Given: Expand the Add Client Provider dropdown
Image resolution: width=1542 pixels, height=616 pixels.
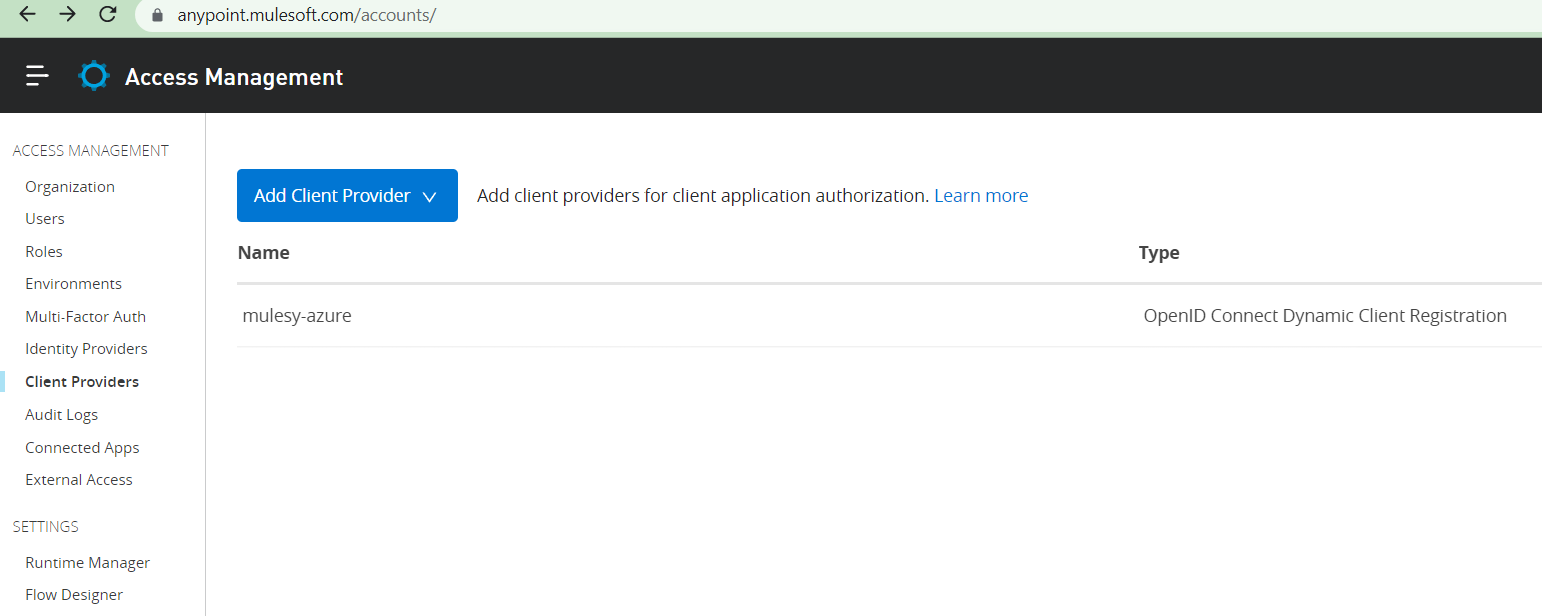Looking at the screenshot, I should click(x=347, y=195).
